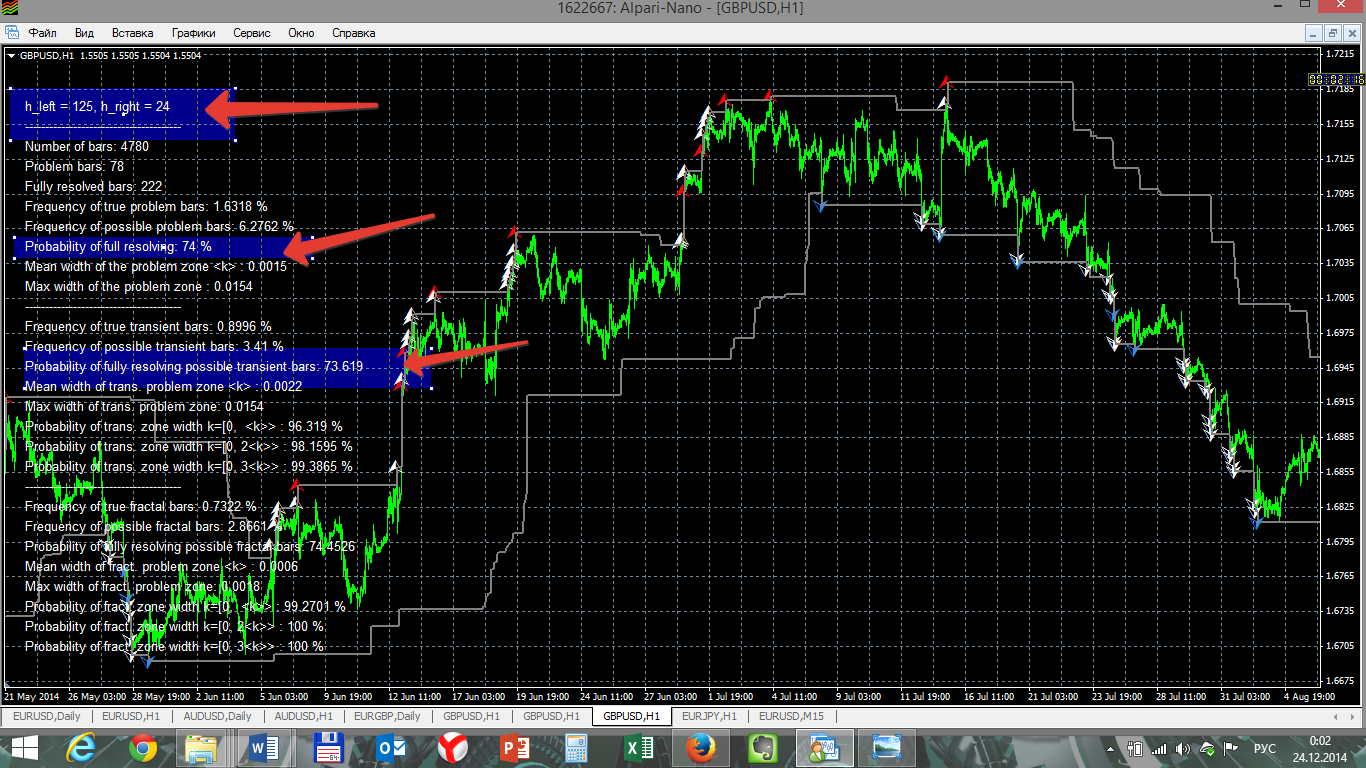
Task: Switch to Microsoft Word in taskbar
Action: tap(265, 747)
